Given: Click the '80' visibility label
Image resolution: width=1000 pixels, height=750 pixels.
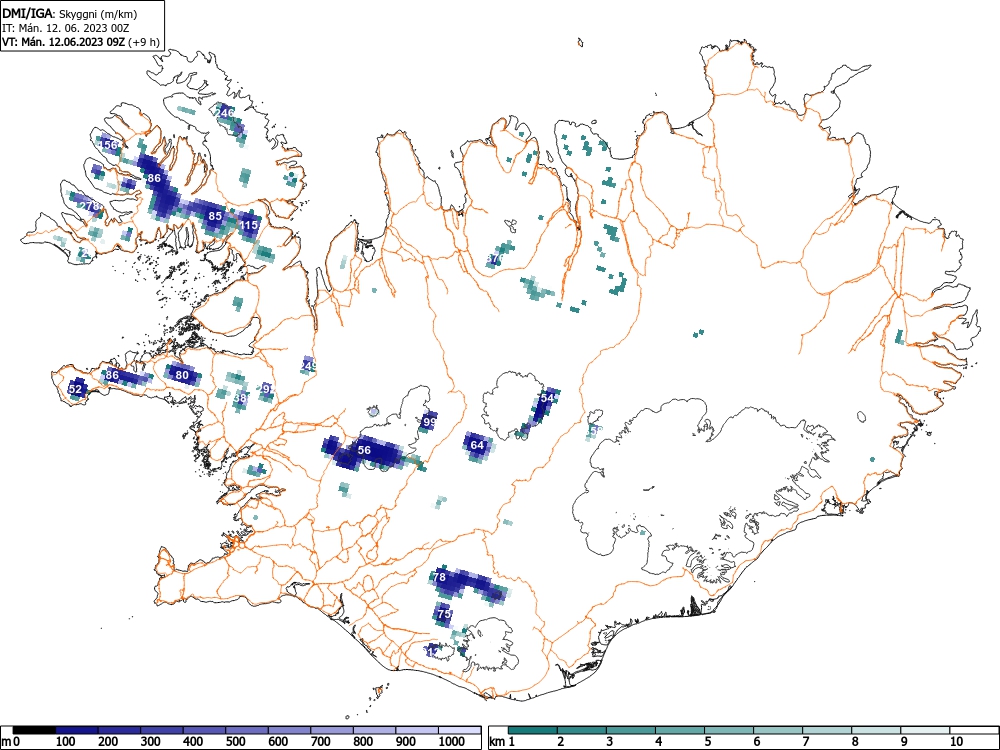Looking at the screenshot, I should pos(182,375).
